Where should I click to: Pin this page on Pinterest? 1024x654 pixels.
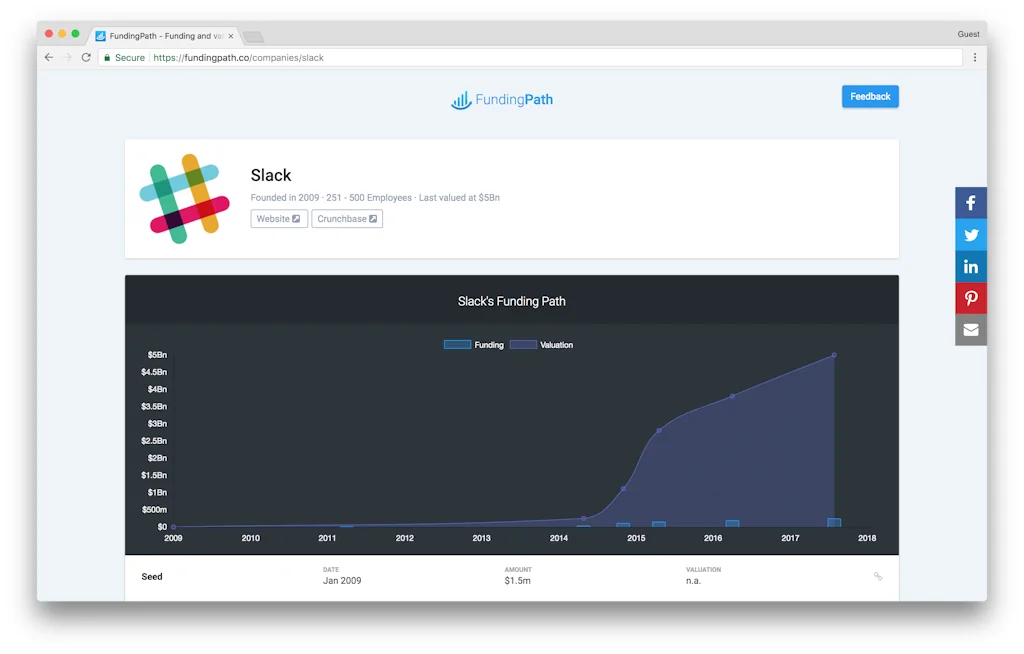pos(970,298)
